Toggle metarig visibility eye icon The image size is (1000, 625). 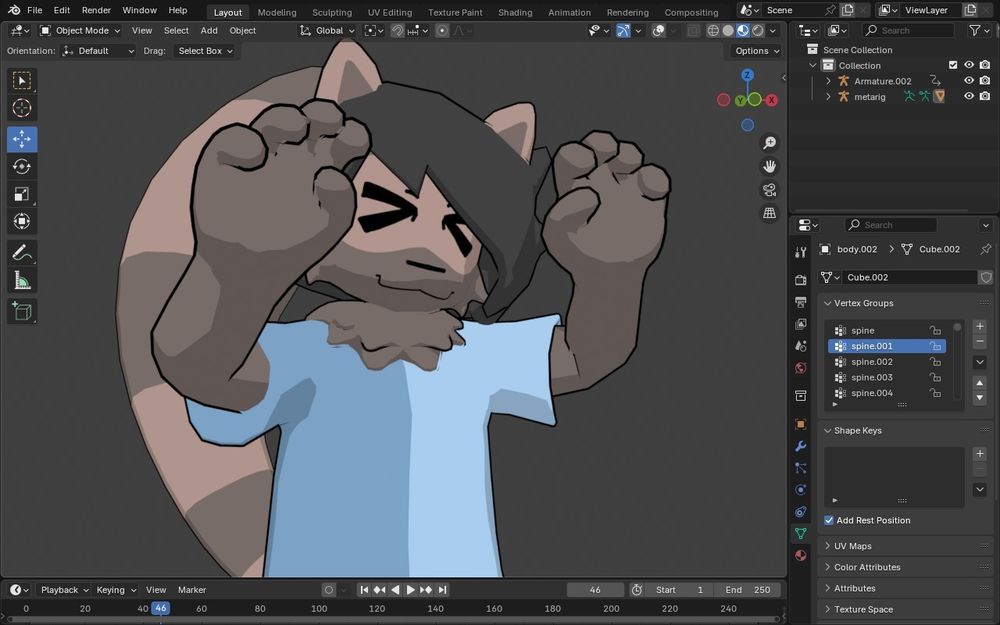click(x=968, y=97)
